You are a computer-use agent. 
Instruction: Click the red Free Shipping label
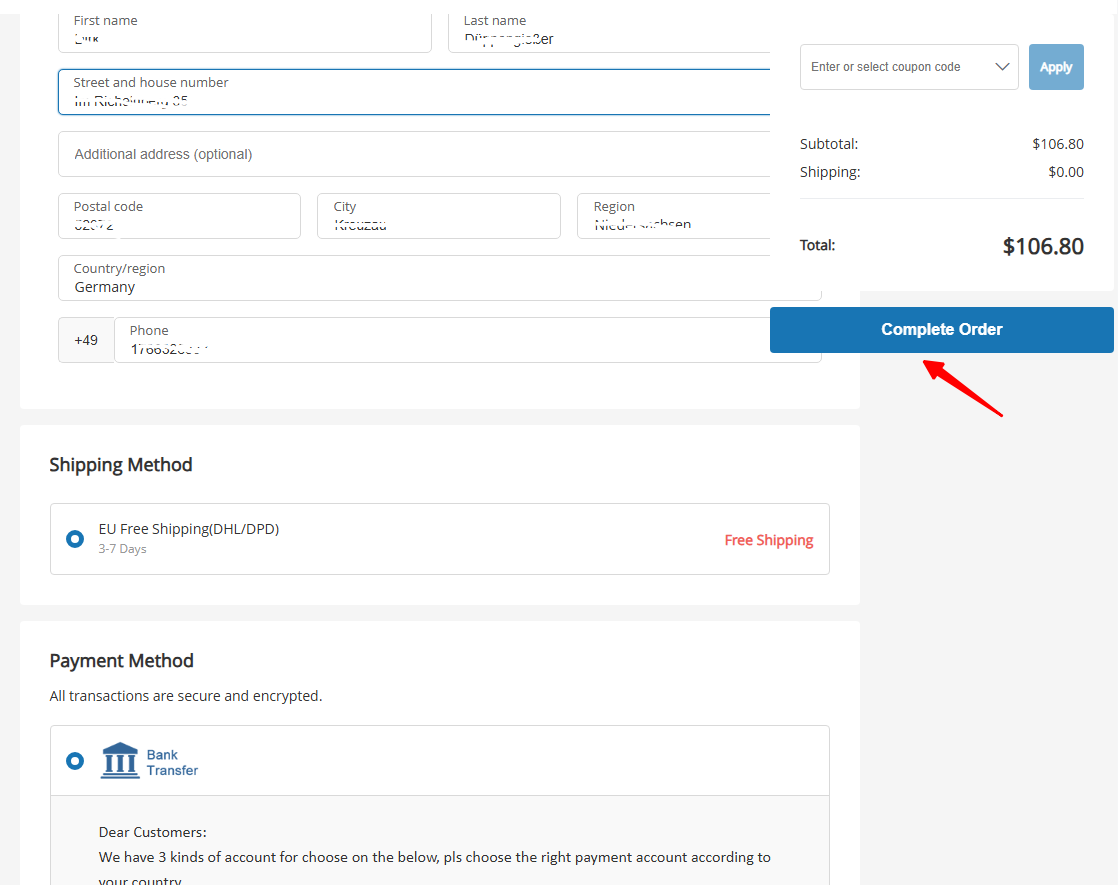point(768,540)
